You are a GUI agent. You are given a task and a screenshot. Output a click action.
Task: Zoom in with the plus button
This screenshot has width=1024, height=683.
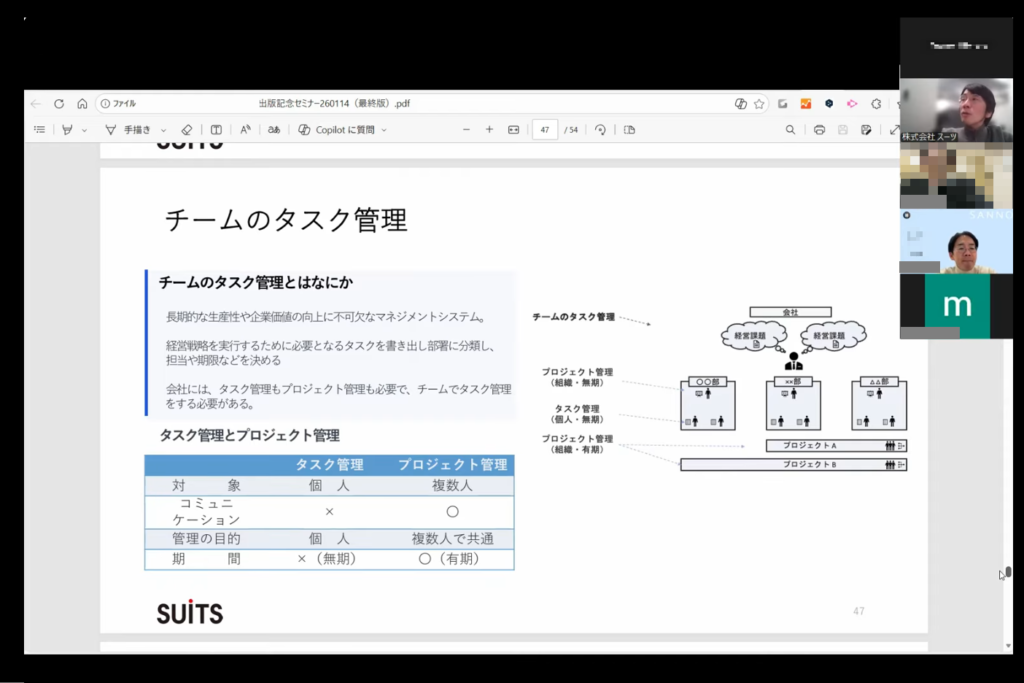[x=489, y=129]
